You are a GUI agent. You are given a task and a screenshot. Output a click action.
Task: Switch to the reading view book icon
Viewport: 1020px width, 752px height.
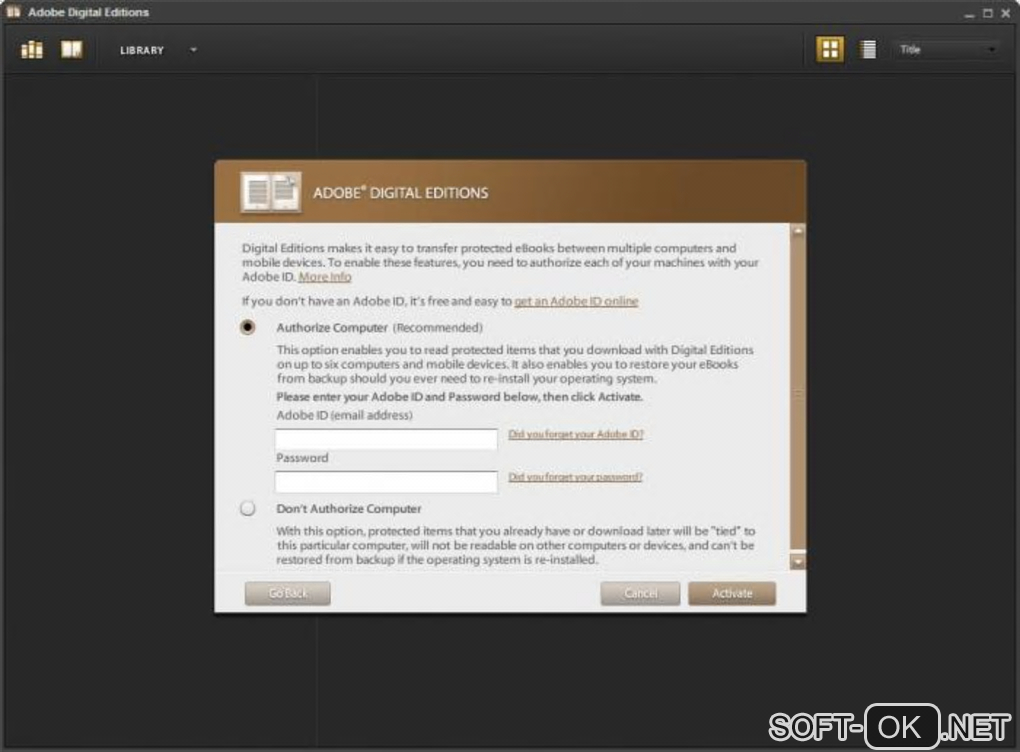[72, 49]
